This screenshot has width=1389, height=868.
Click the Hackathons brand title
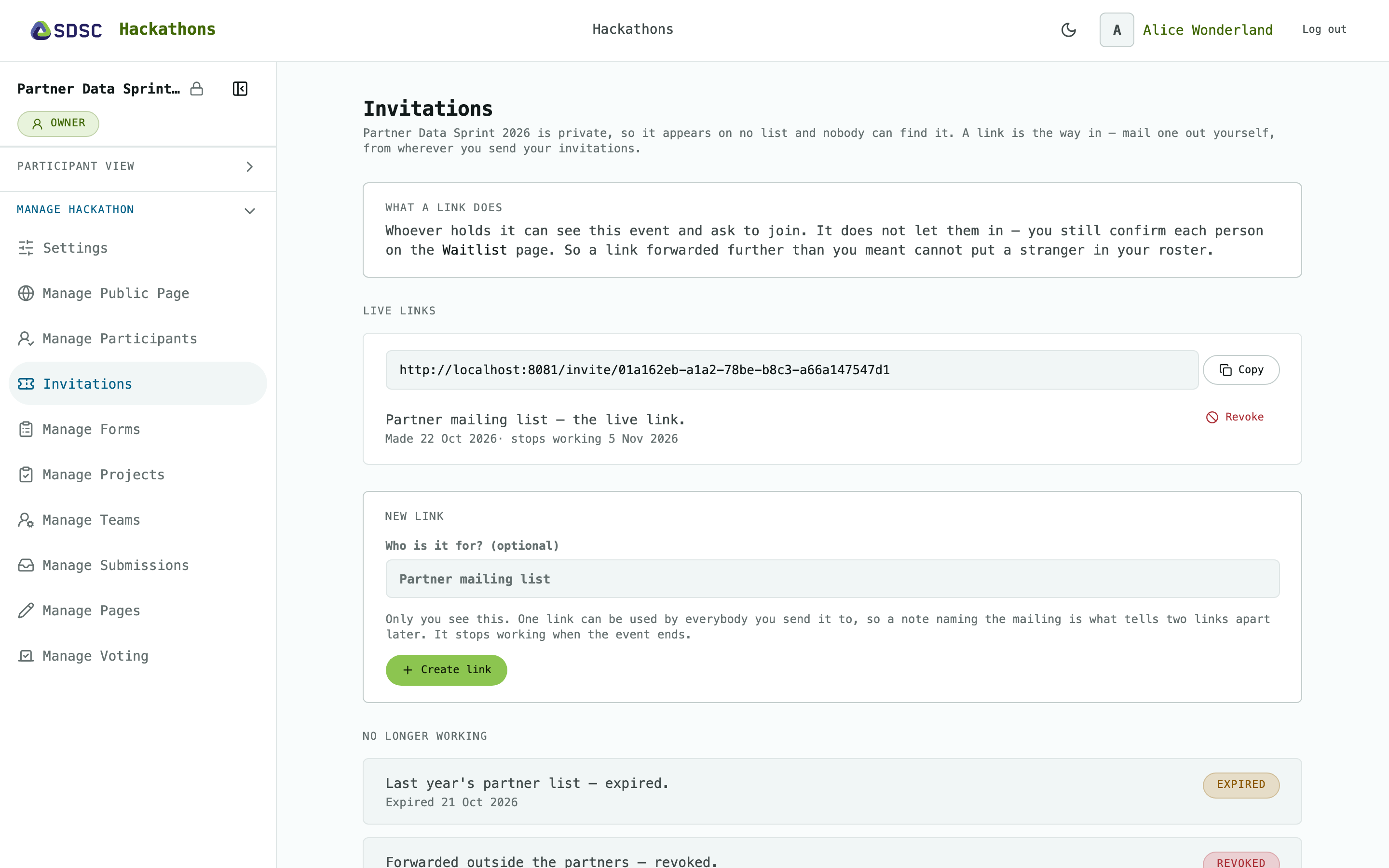[x=167, y=29]
